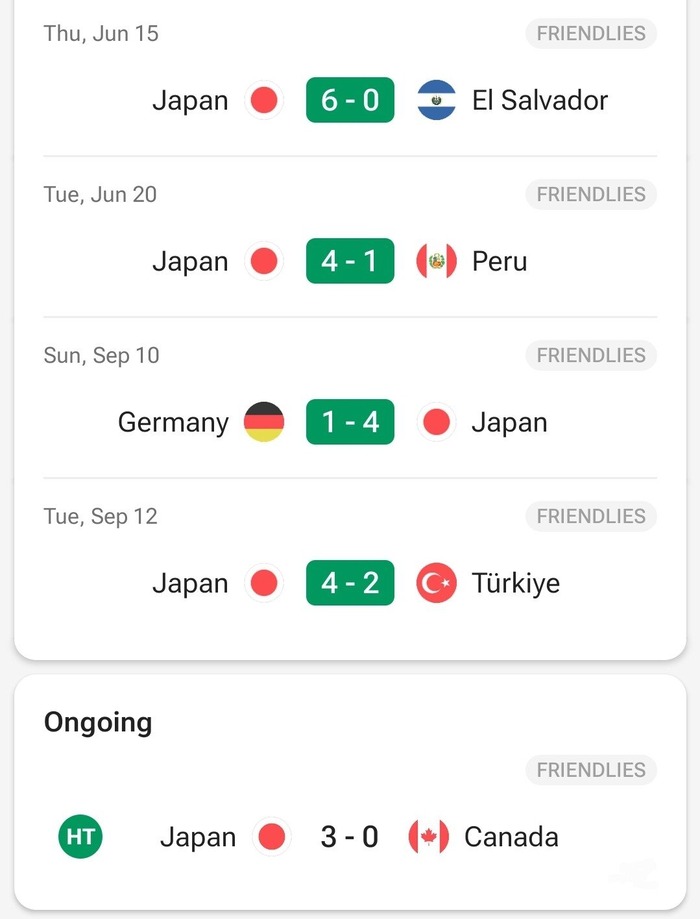The width and height of the screenshot is (700, 919).
Task: Open the 1 - 4 score badge
Action: (350, 422)
